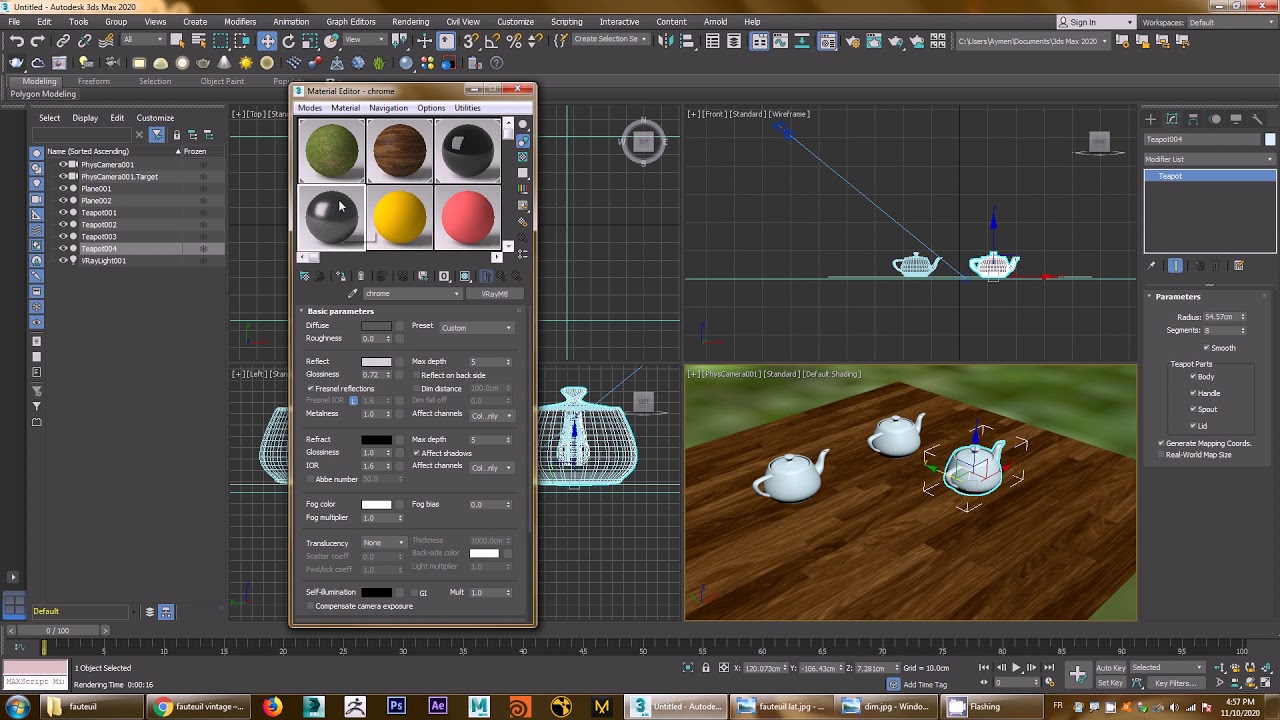The image size is (1280, 720).
Task: Enable Compensate camera exposure checkbox
Action: pyautogui.click(x=310, y=606)
